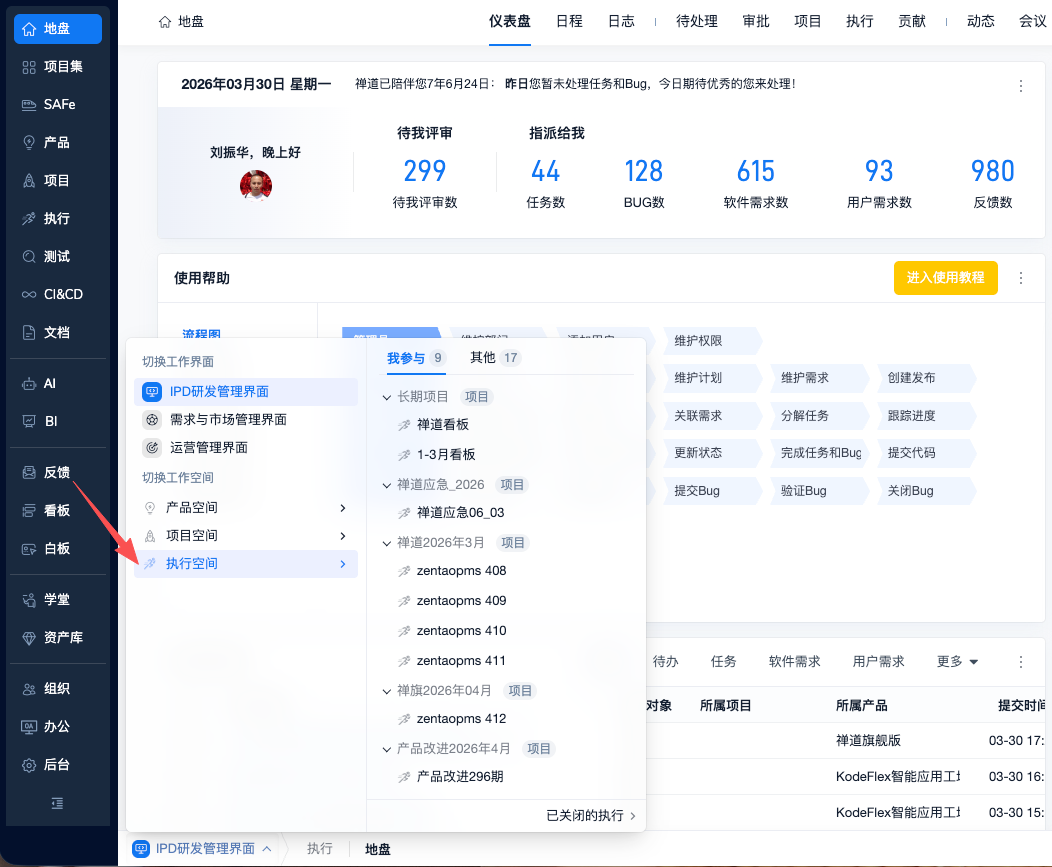Screen dimensions: 1052x867
Task: Switch to the 审批 top tab
Action: pyautogui.click(x=755, y=21)
